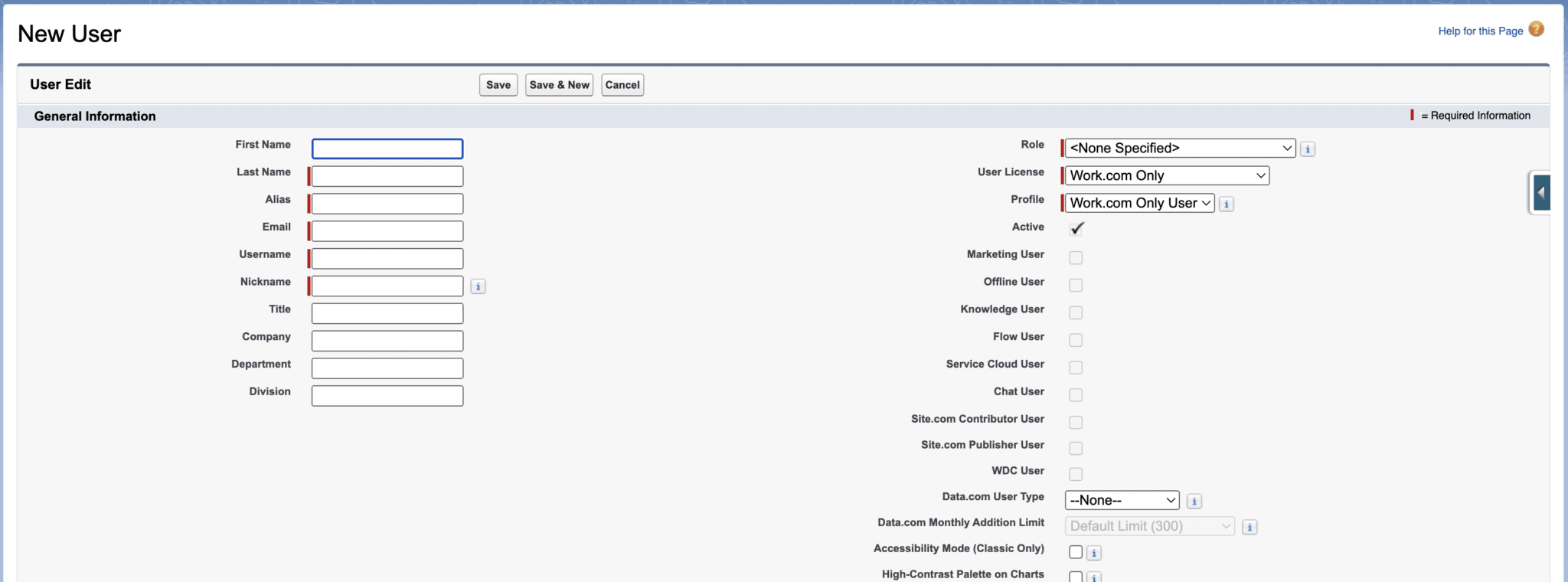The width and height of the screenshot is (1568, 582).
Task: Focus the Last Name input field
Action: coord(387,177)
